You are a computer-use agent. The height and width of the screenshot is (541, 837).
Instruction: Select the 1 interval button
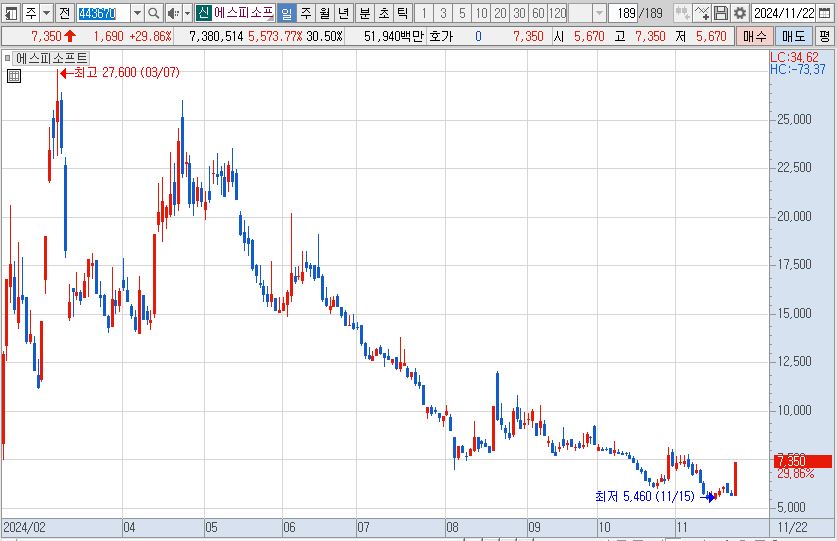[x=424, y=13]
